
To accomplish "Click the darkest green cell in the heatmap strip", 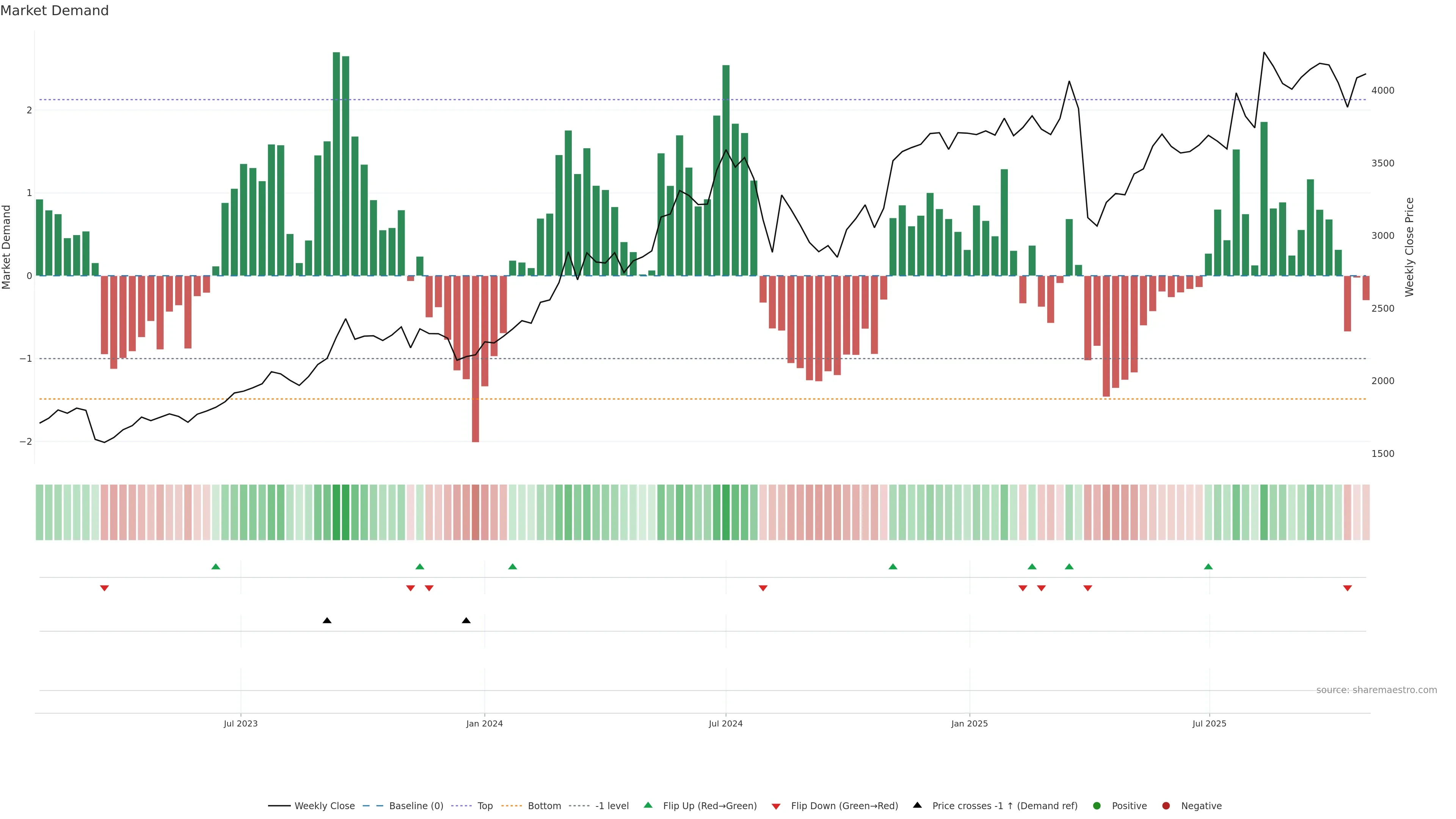I will (337, 512).
